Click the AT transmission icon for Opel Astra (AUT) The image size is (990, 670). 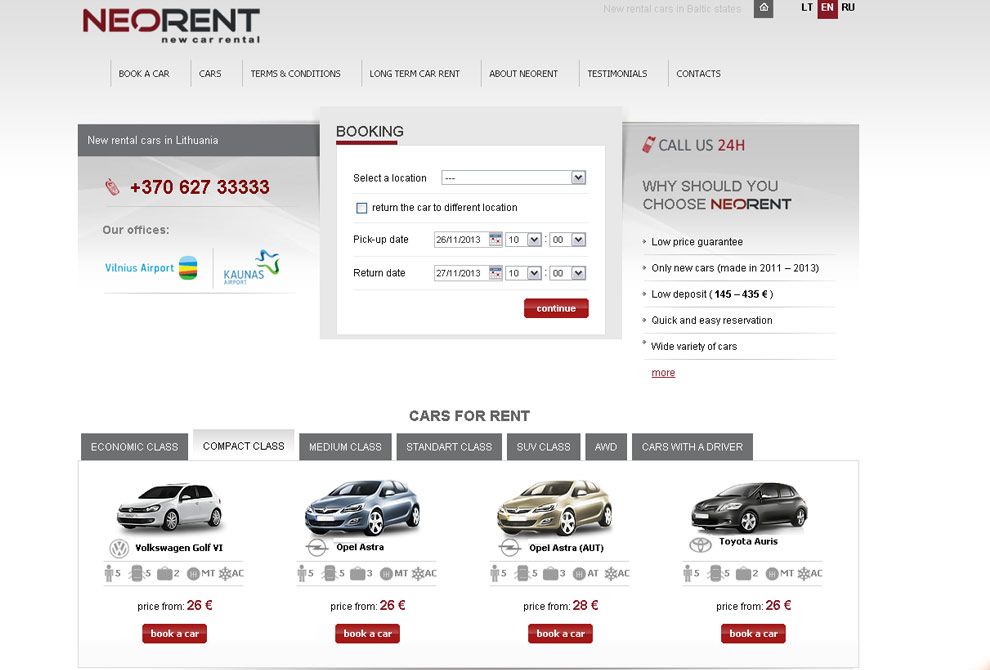tap(579, 573)
